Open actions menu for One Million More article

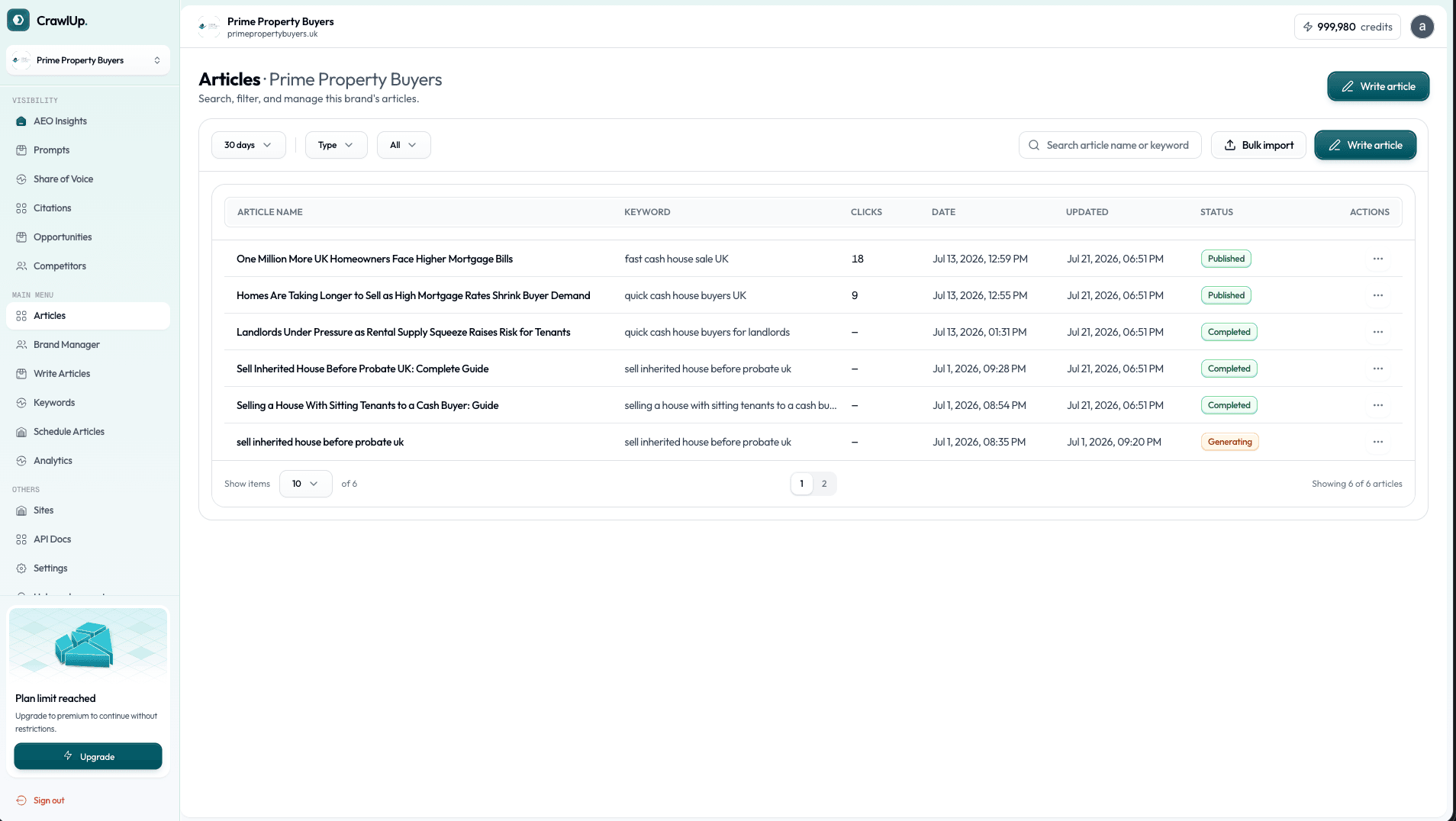pyautogui.click(x=1377, y=259)
